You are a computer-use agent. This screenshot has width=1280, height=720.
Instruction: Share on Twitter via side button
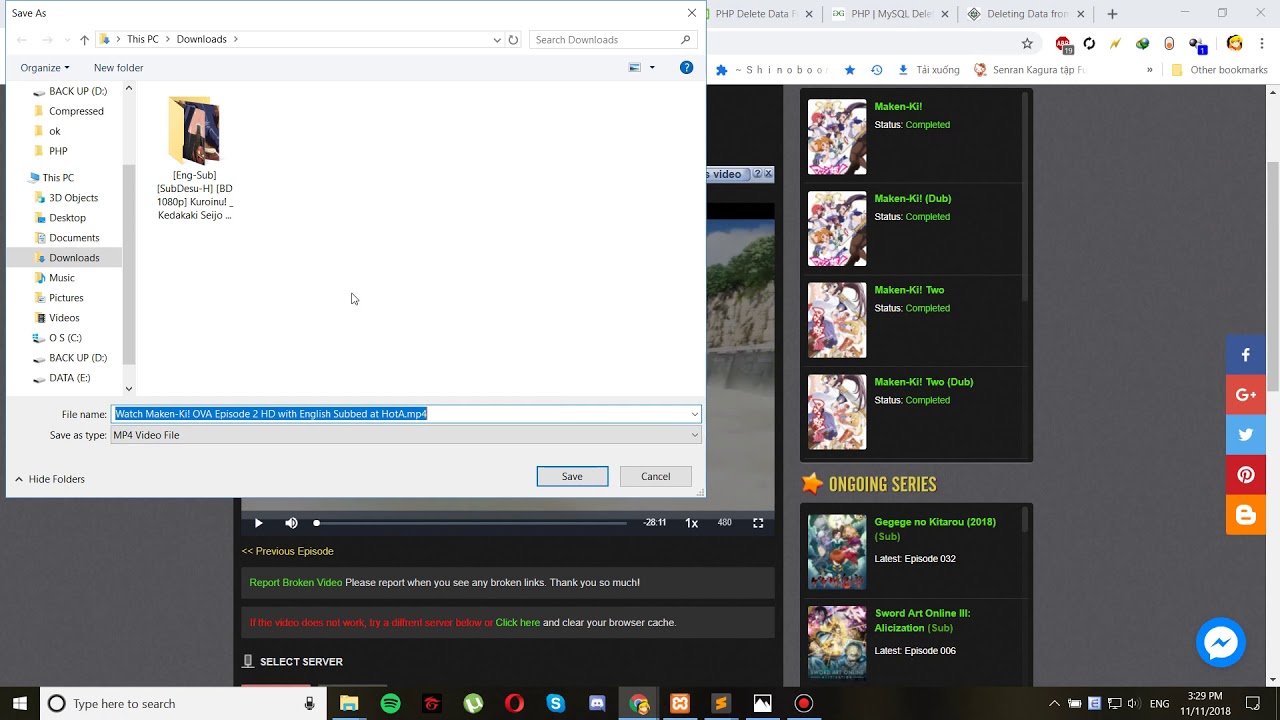tap(1246, 435)
